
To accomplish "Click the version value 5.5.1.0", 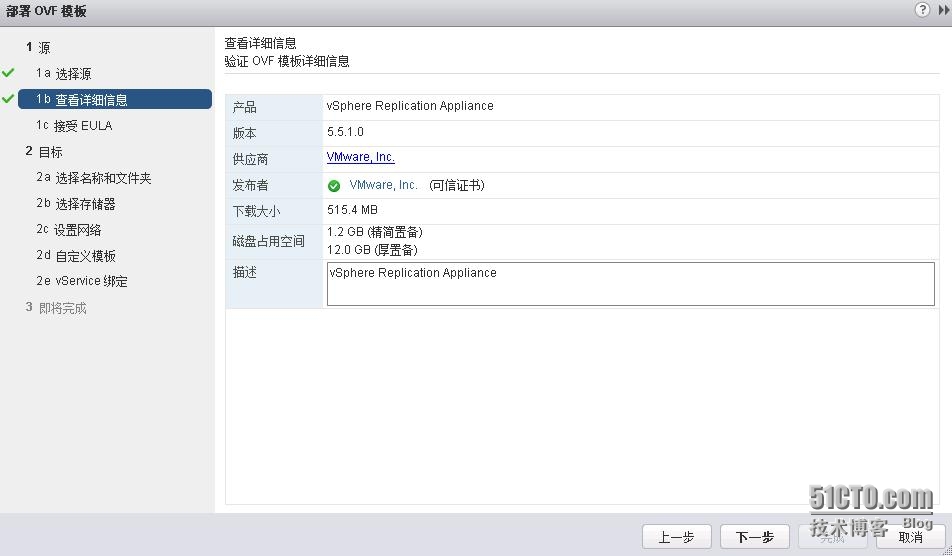I will click(x=345, y=132).
